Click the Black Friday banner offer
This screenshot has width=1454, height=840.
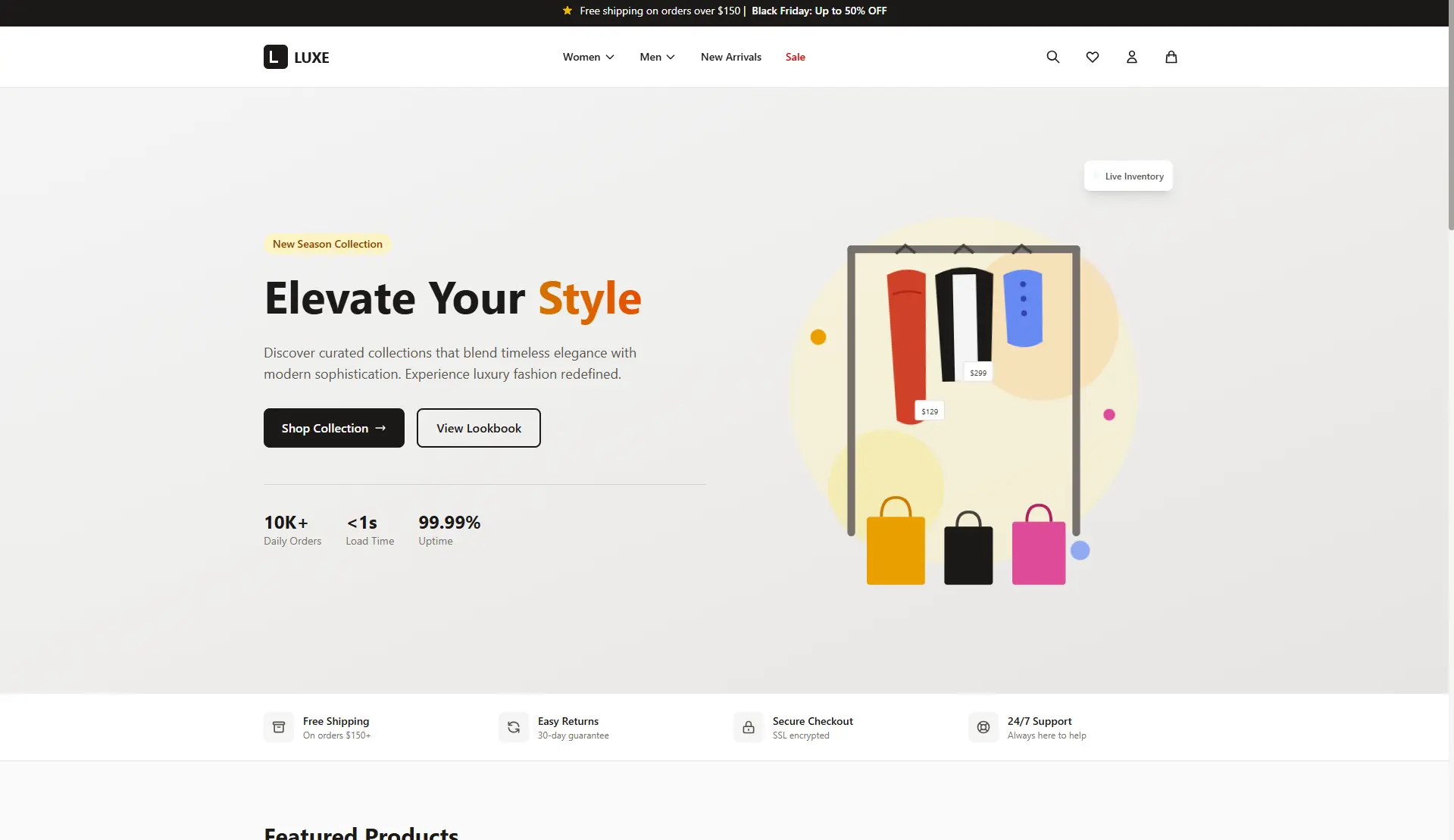coord(818,11)
